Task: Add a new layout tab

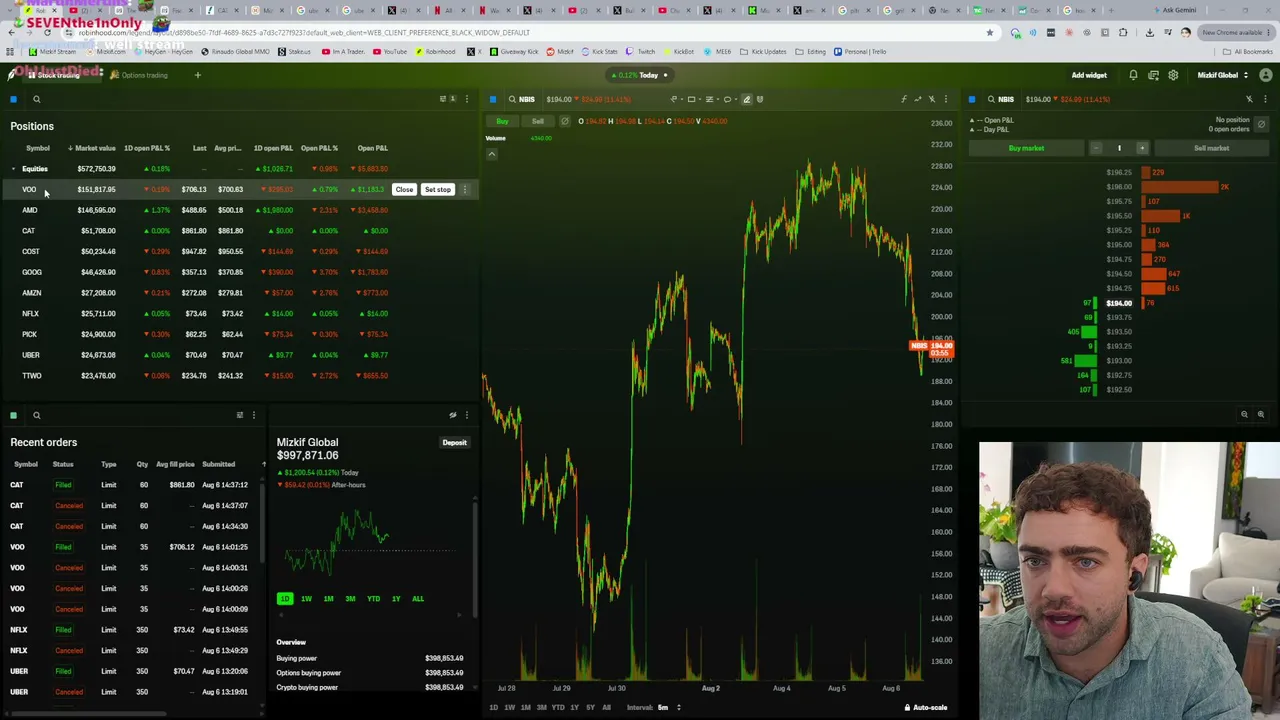Action: tap(197, 75)
